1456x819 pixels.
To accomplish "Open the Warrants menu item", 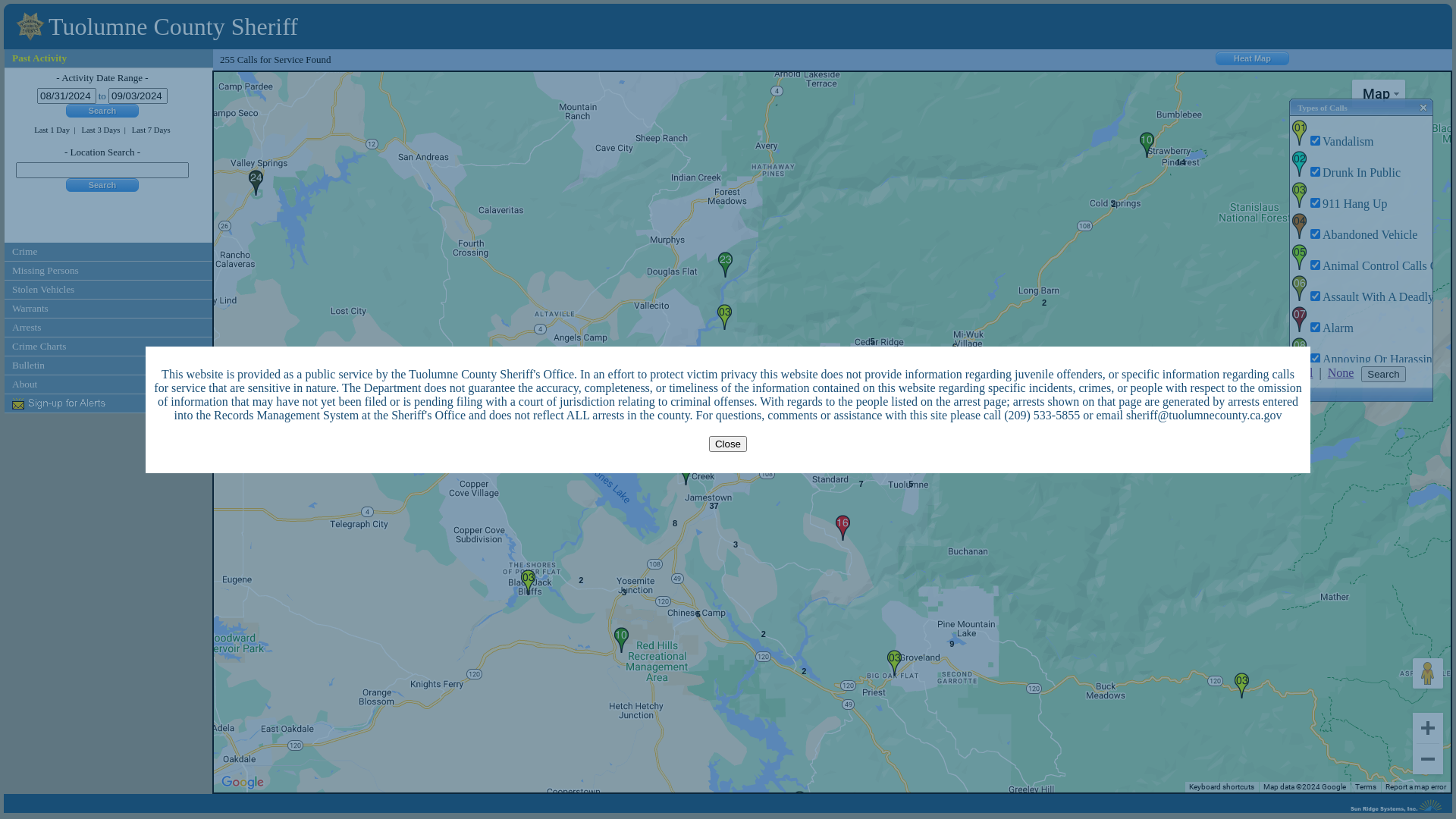I will pyautogui.click(x=108, y=309).
